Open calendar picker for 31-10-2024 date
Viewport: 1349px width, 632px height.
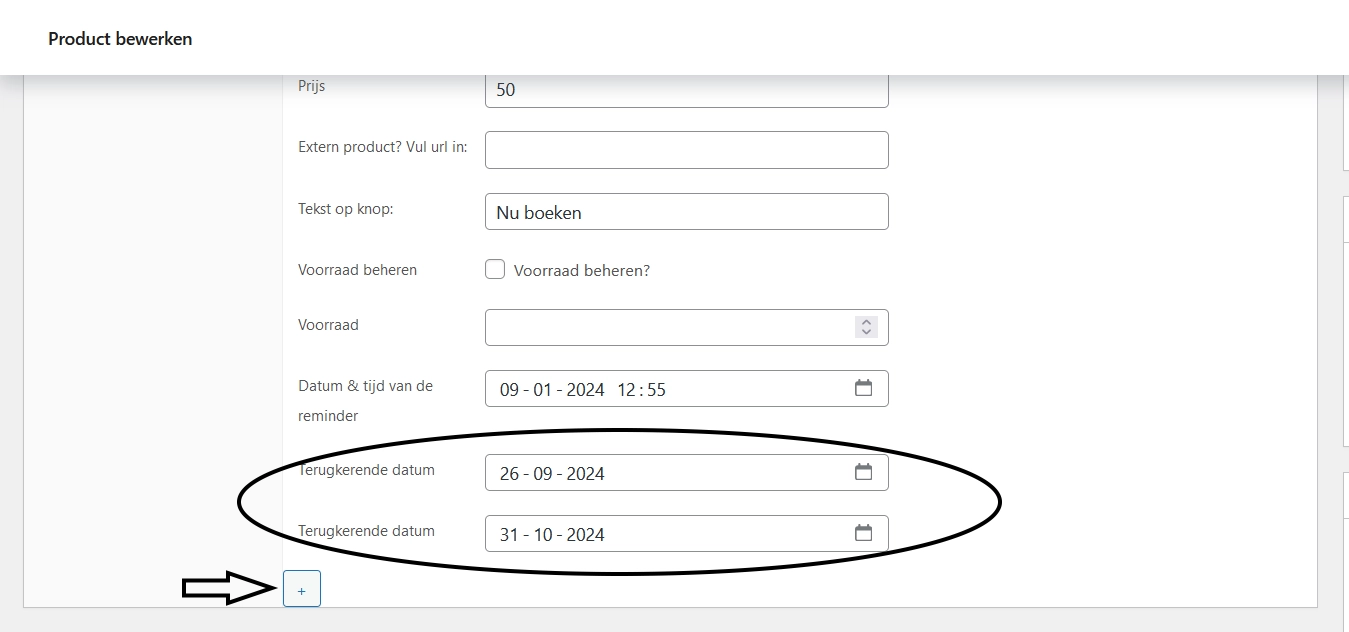(863, 533)
